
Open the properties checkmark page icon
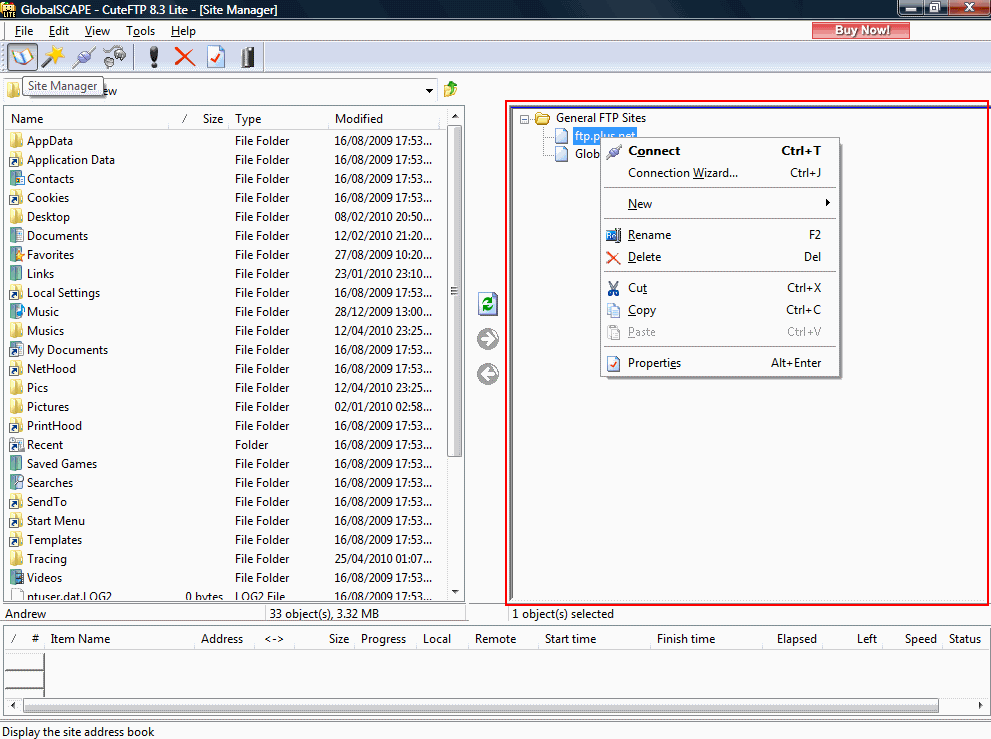click(216, 57)
